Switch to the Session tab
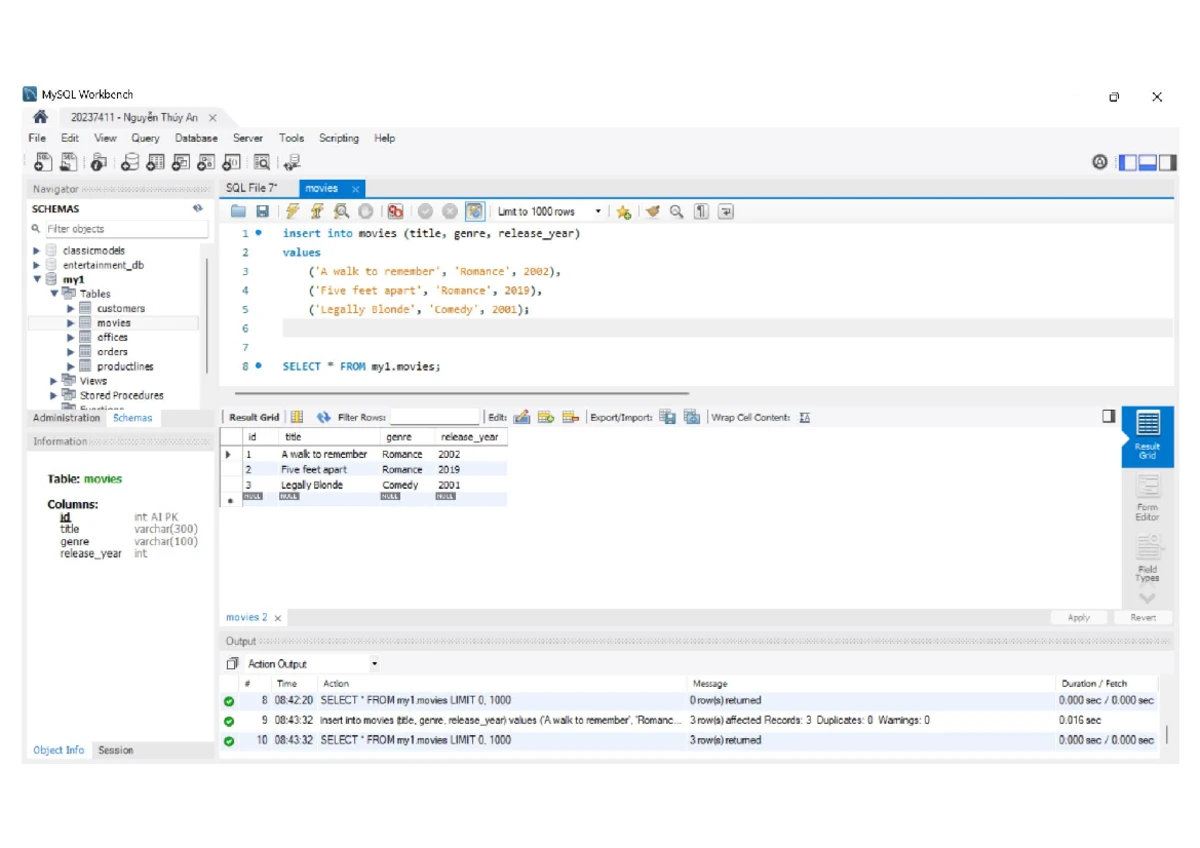The height and width of the screenshot is (848, 1200). (x=115, y=750)
